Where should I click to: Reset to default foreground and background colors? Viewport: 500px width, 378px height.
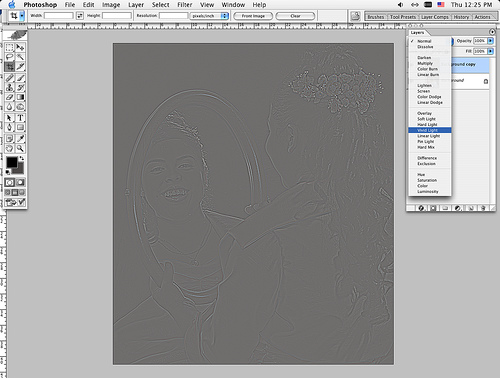point(8,172)
